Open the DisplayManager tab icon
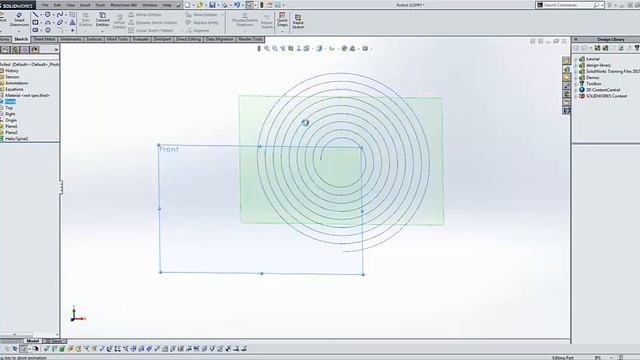This screenshot has width=640, height=360. pyautogui.click(x=35, y=50)
